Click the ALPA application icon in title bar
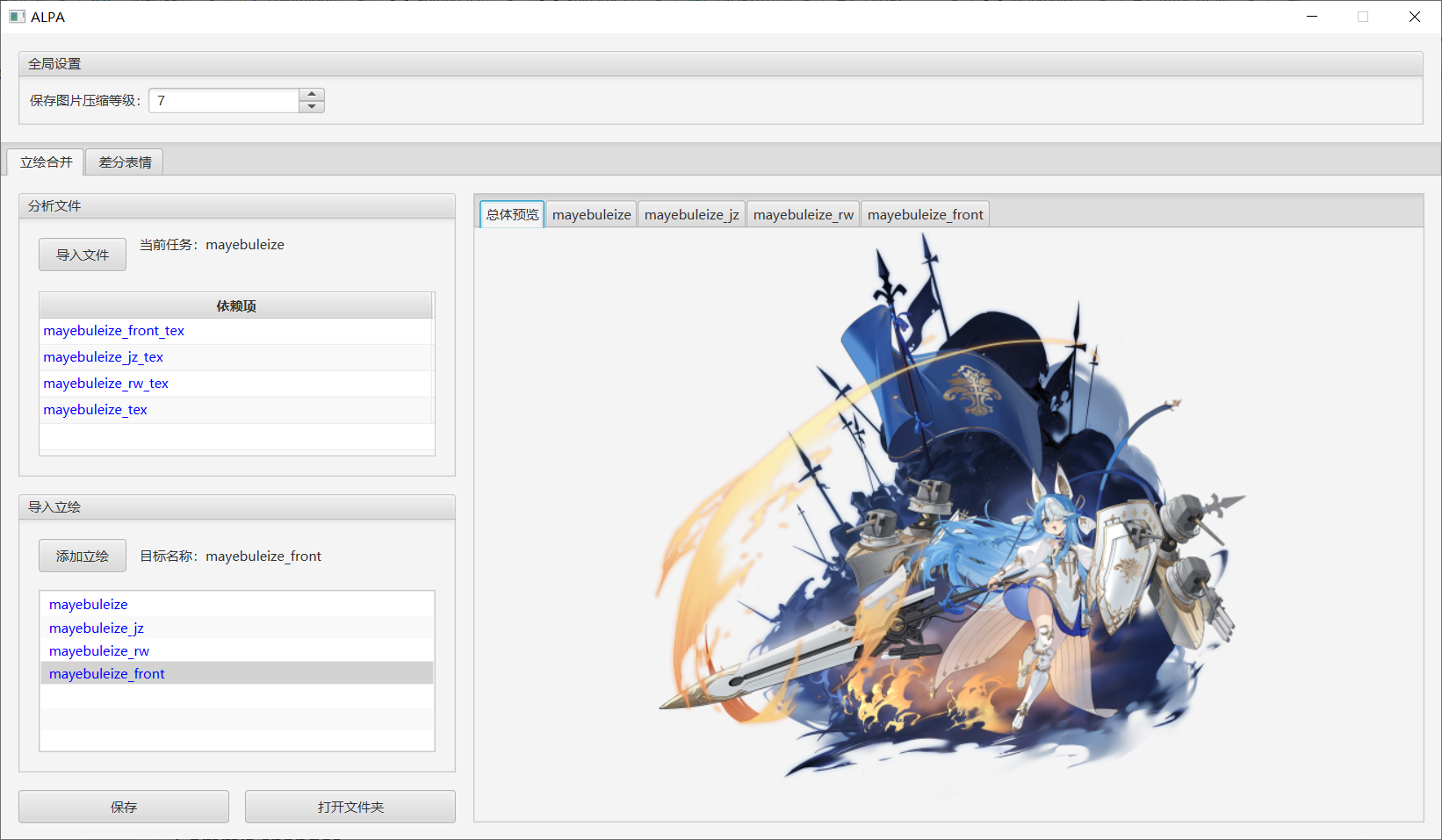The height and width of the screenshot is (840, 1442). [x=17, y=16]
